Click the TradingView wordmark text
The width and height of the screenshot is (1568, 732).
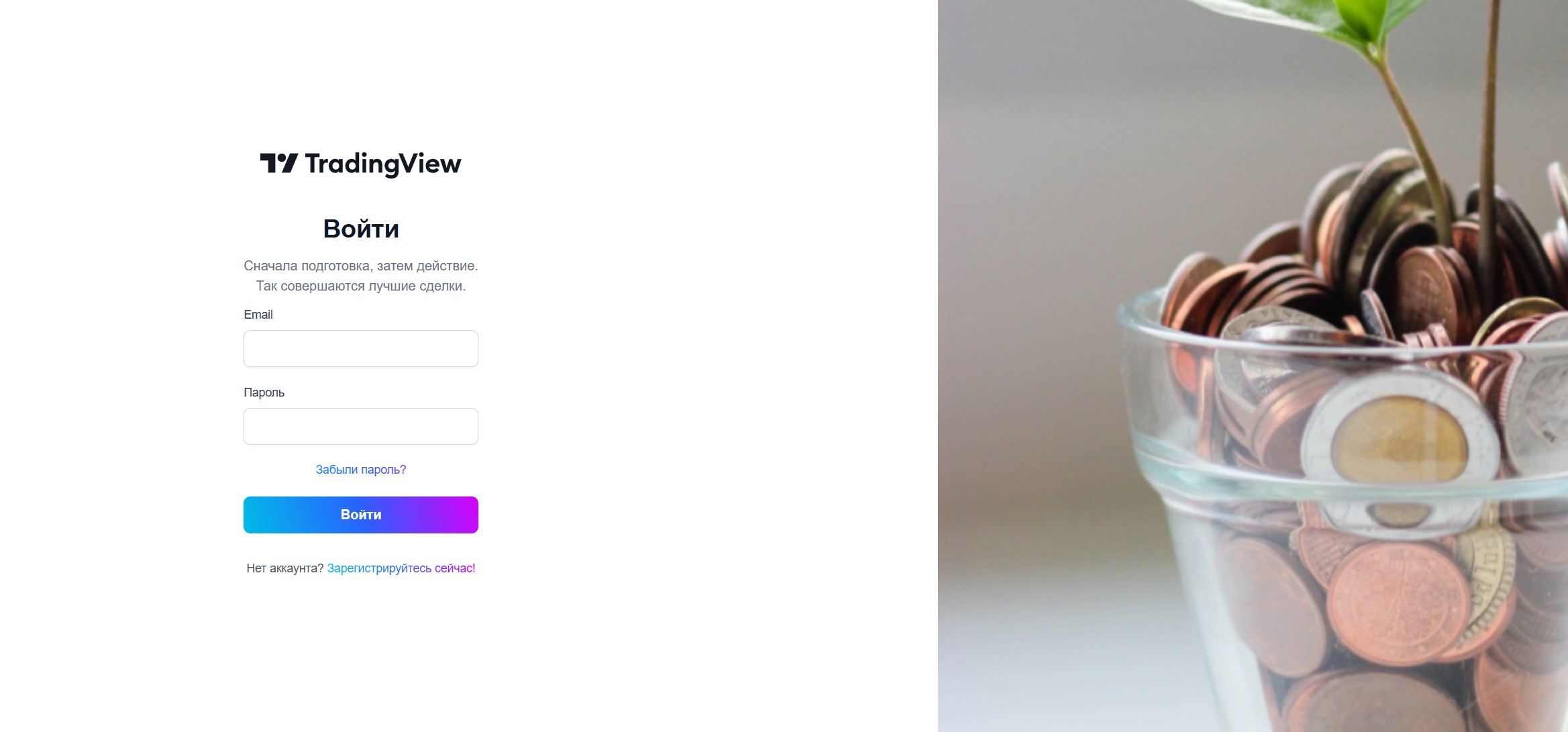pos(383,164)
